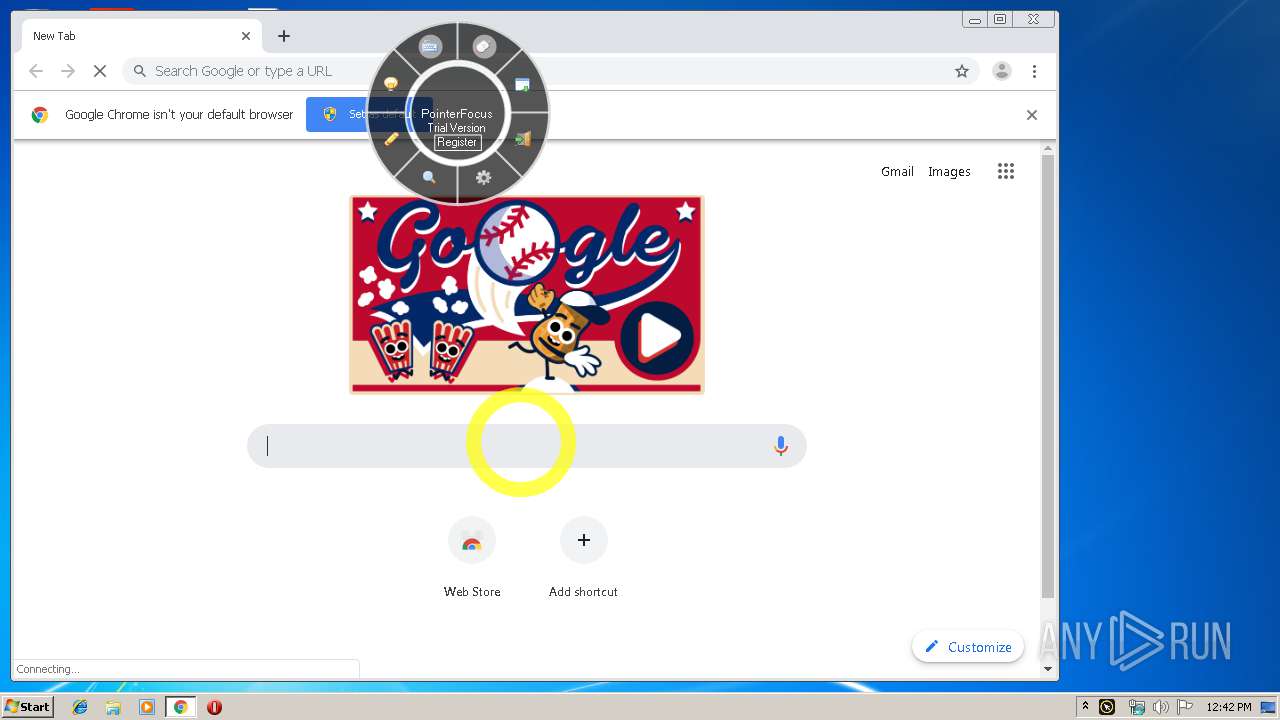Click the Google search box

527,446
